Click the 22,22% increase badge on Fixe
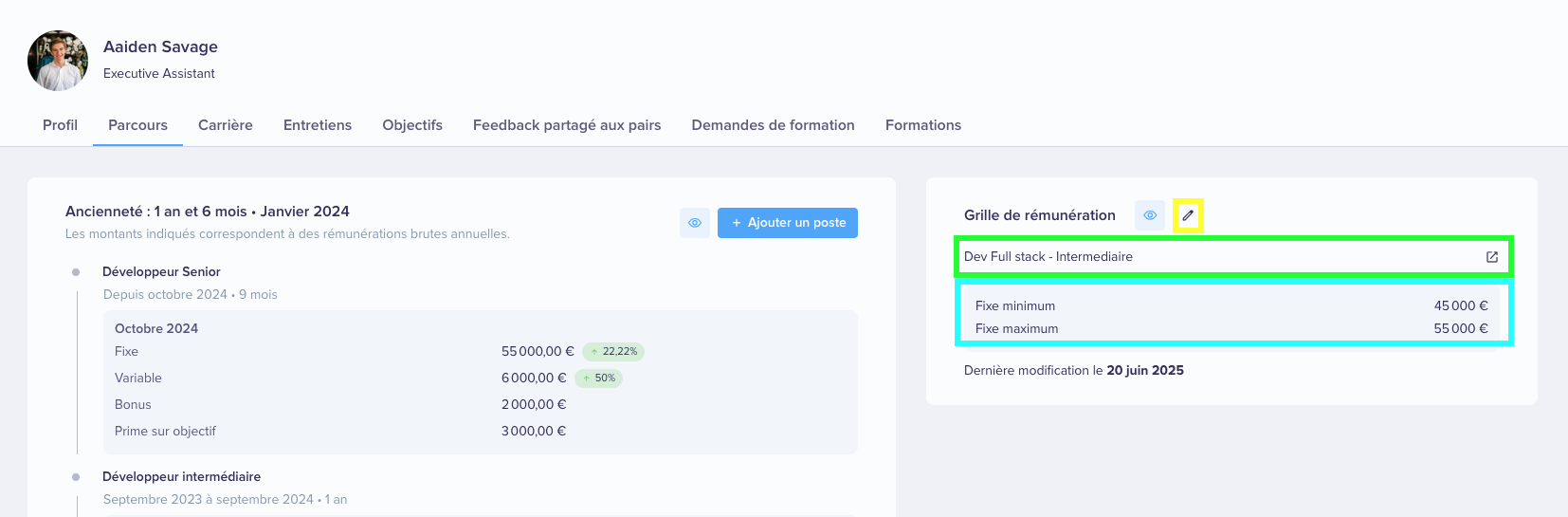Screen dimensions: 1568x517 coord(613,352)
